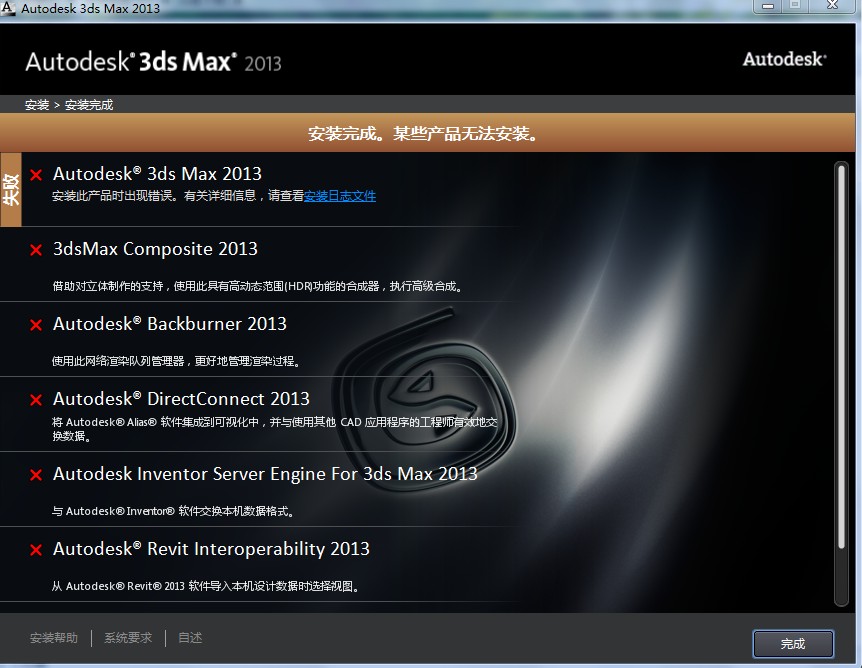The height and width of the screenshot is (668, 862).
Task: Click red X beside Autodesk 3ds Max 2013
Action: pos(36,175)
